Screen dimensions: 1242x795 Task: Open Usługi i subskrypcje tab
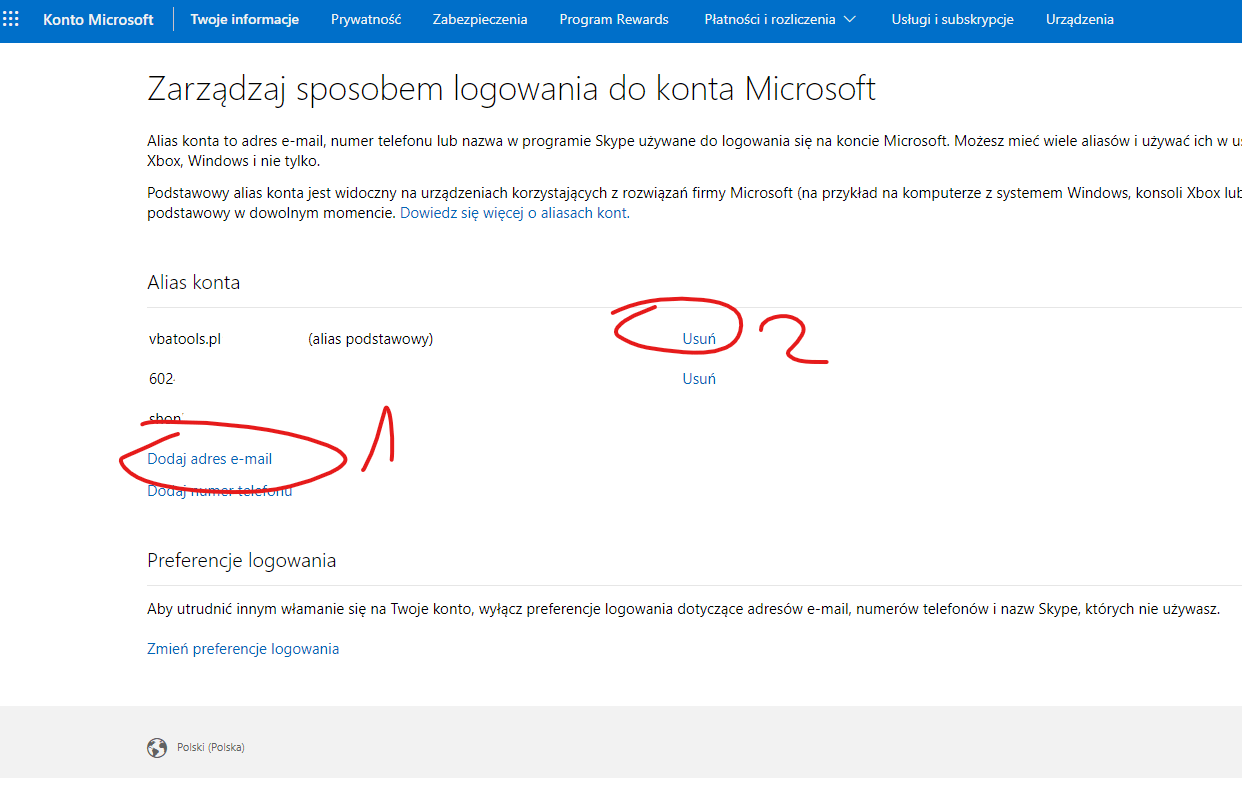point(952,19)
